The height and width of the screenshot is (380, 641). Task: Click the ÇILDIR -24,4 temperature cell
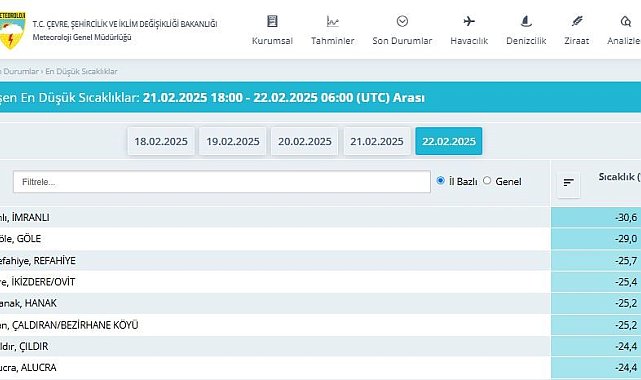(x=596, y=346)
